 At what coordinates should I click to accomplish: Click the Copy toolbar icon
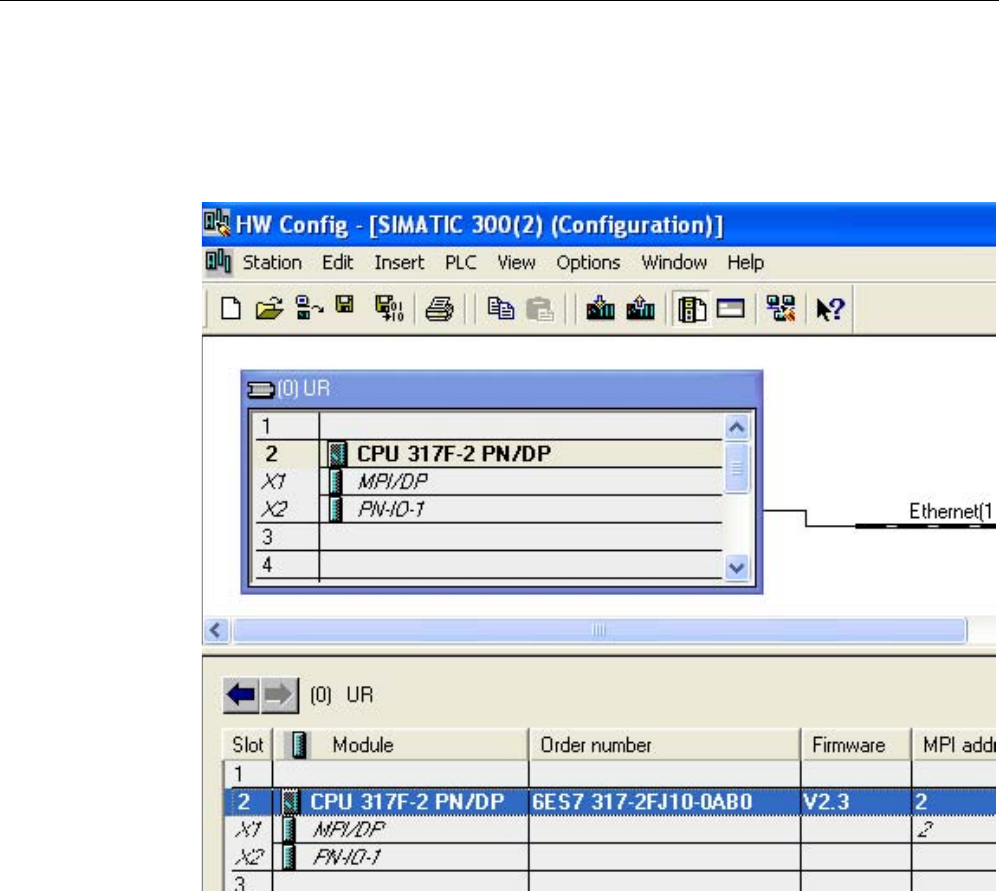pos(501,309)
